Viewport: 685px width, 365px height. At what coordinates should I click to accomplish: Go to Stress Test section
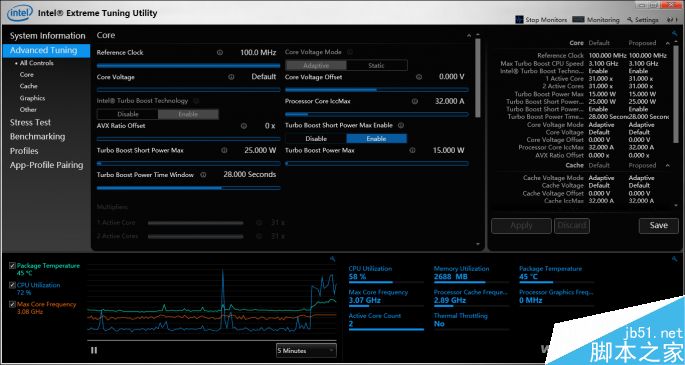(31, 122)
